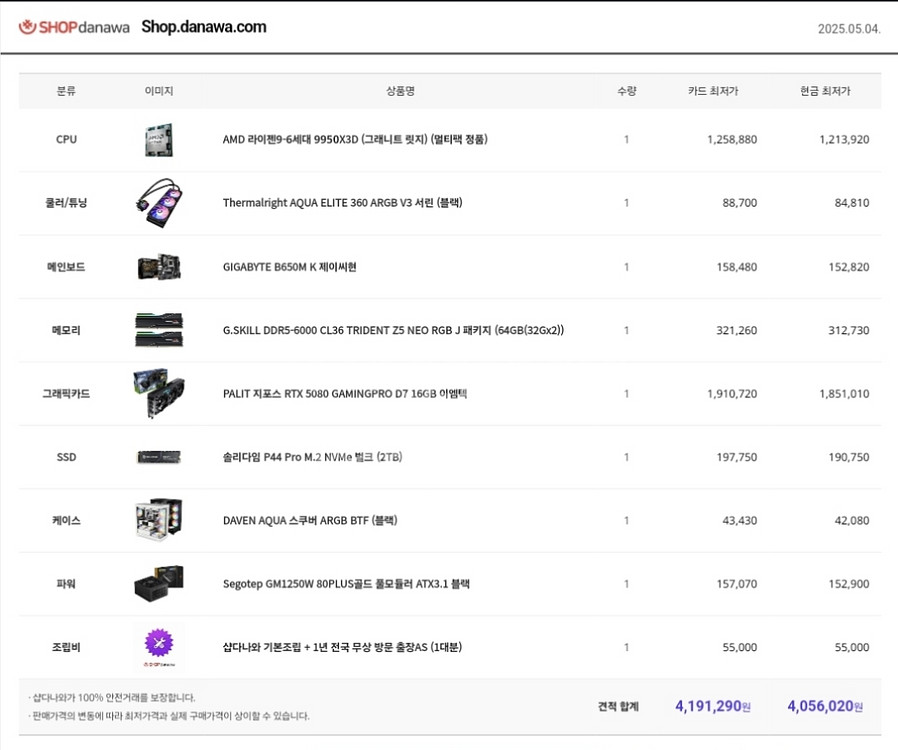Click the card price 1,910,720
This screenshot has height=750, width=898.
tap(732, 394)
